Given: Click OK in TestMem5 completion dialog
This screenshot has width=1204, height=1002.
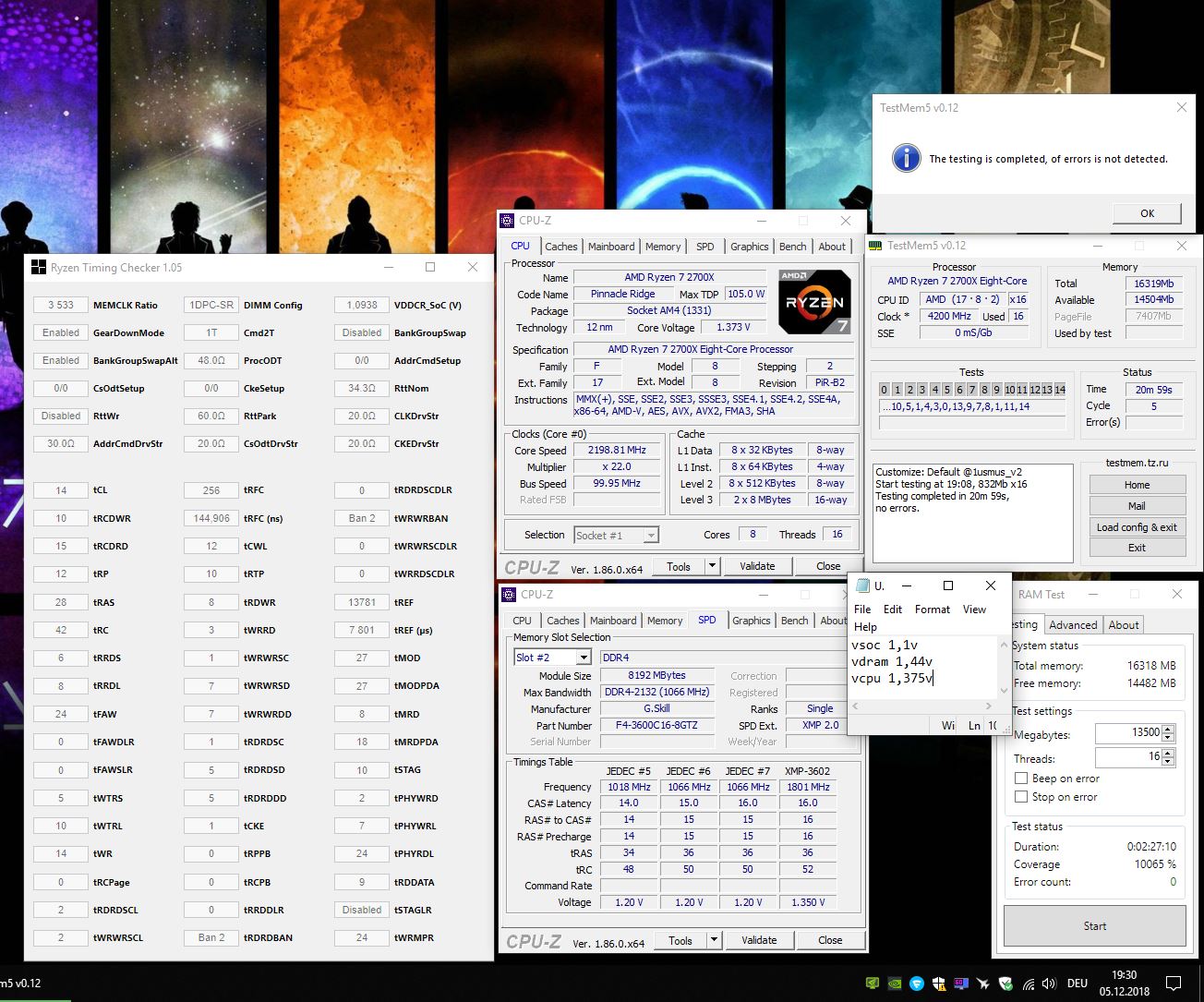Looking at the screenshot, I should [x=1147, y=213].
